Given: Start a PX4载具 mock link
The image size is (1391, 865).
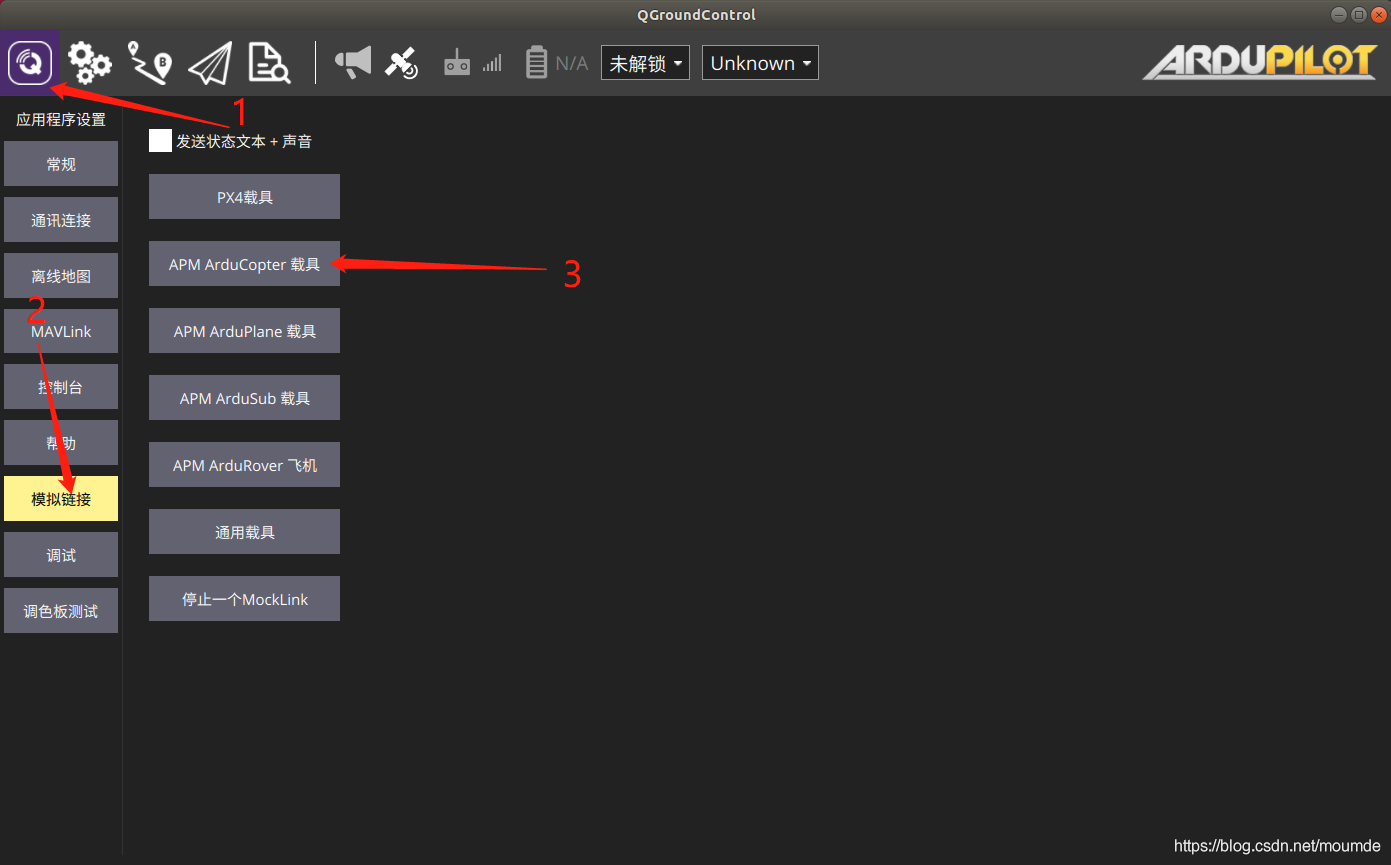Looking at the screenshot, I should point(244,197).
